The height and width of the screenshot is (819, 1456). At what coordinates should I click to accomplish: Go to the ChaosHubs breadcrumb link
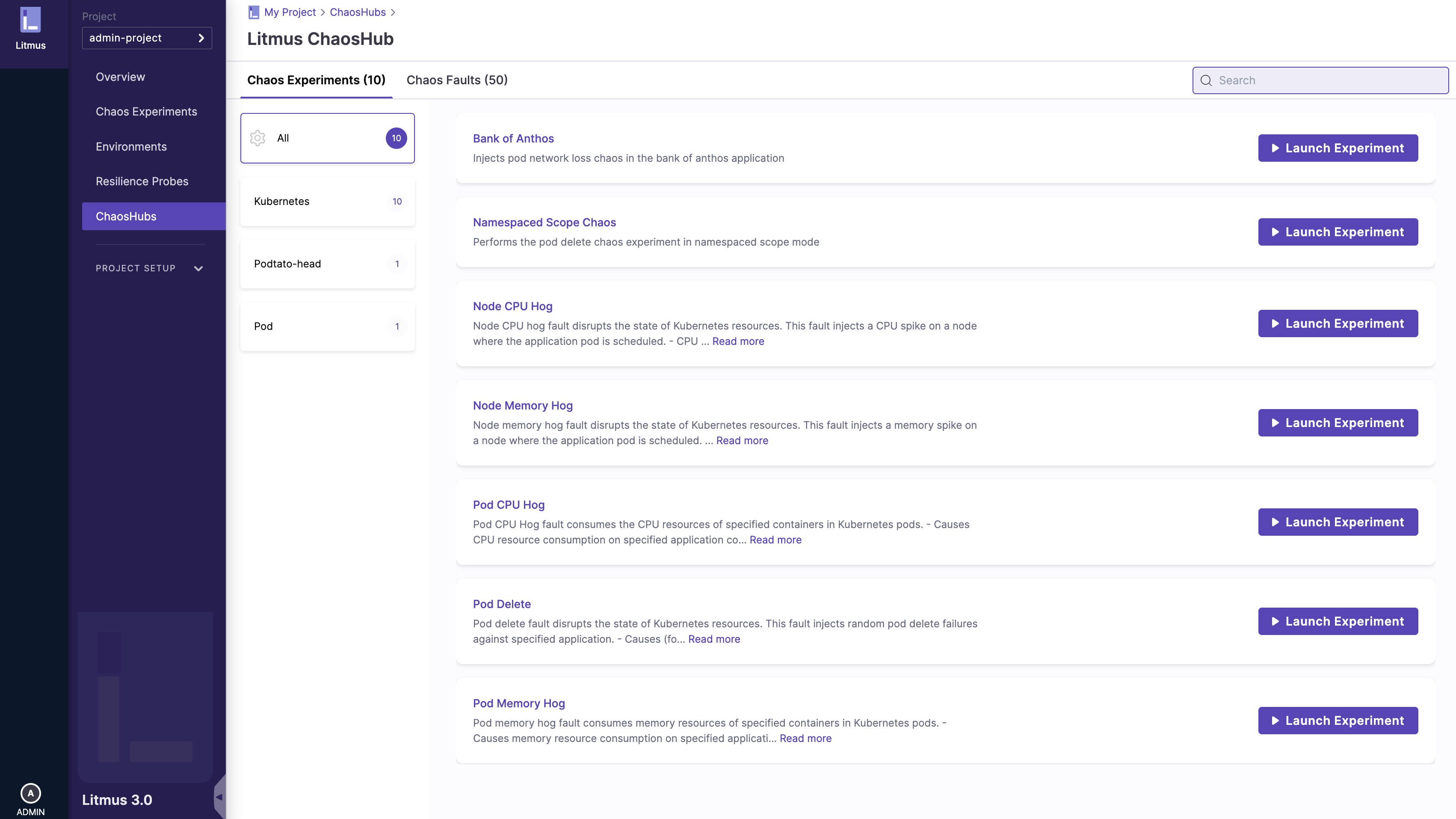358,12
